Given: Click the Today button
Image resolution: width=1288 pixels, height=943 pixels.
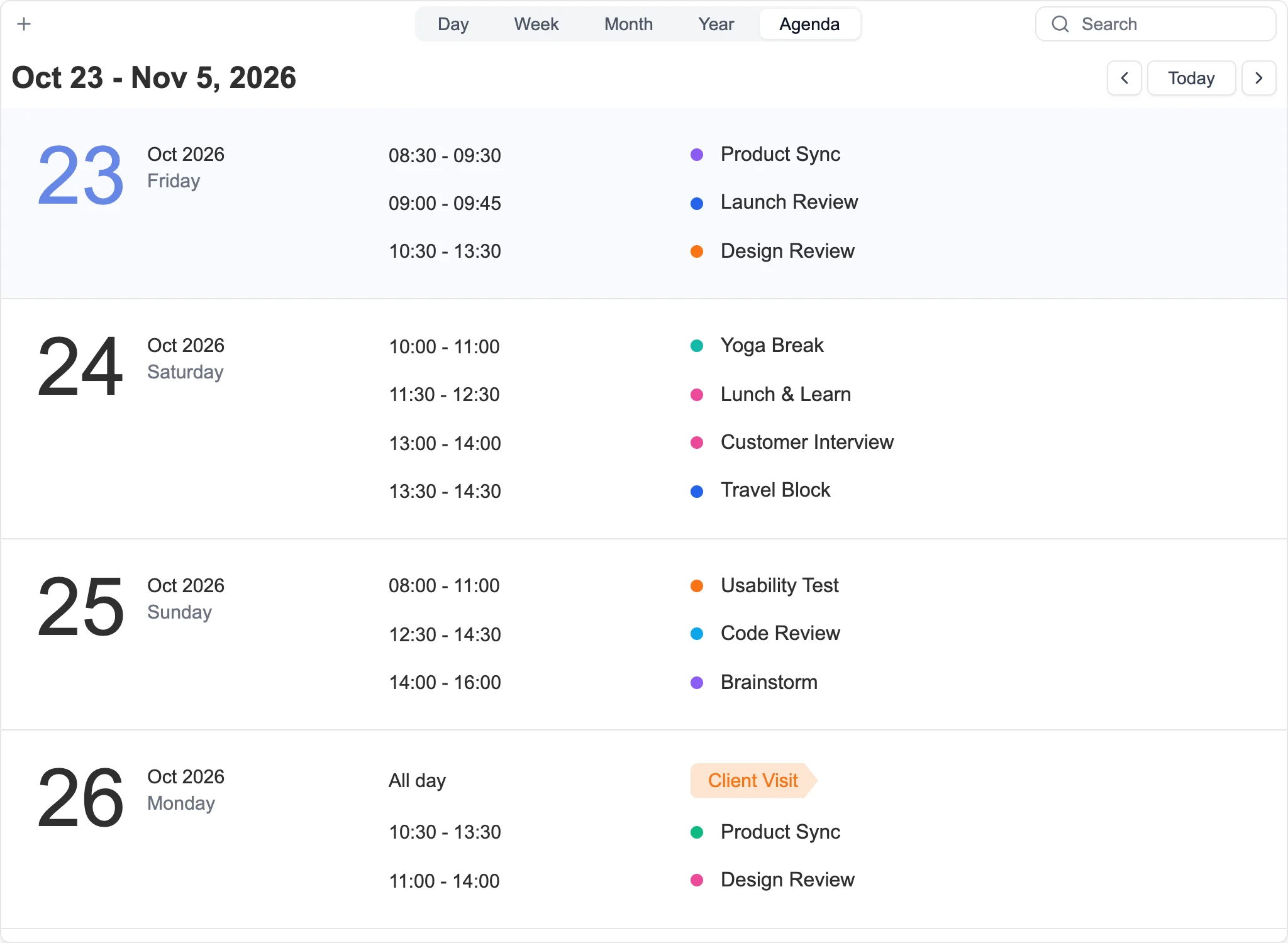Looking at the screenshot, I should point(1192,78).
